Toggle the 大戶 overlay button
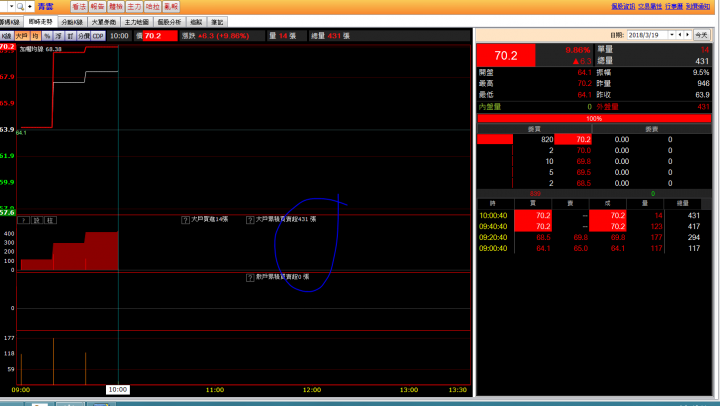The image size is (720, 406). pyautogui.click(x=22, y=36)
